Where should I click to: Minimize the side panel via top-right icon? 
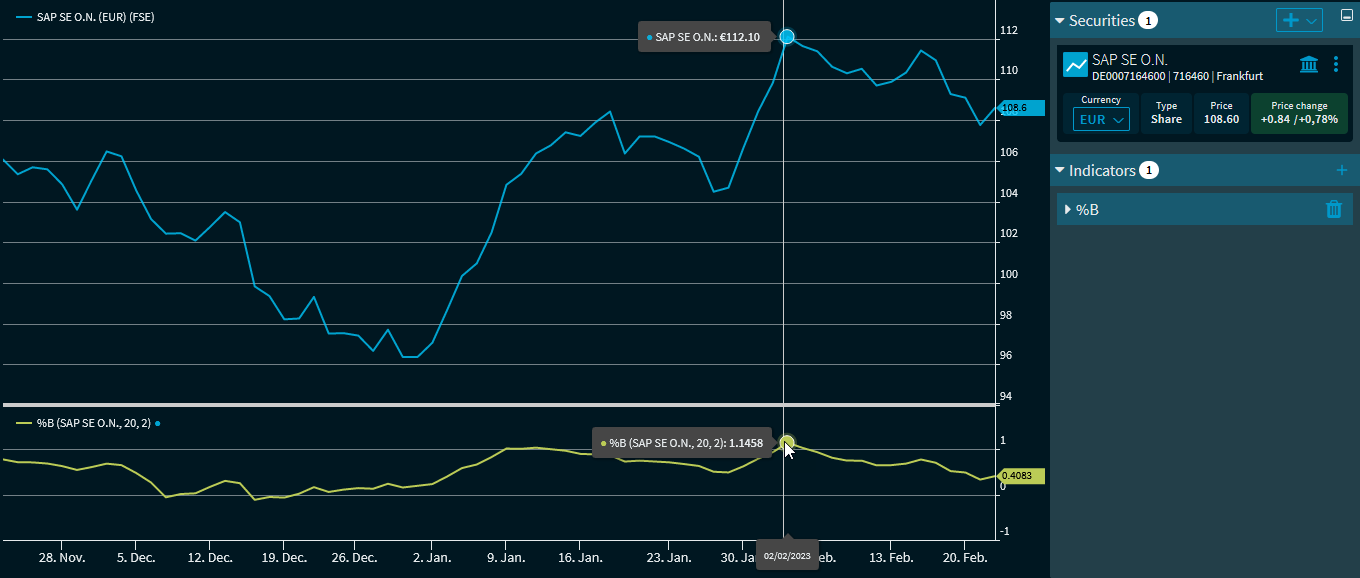(1346, 16)
